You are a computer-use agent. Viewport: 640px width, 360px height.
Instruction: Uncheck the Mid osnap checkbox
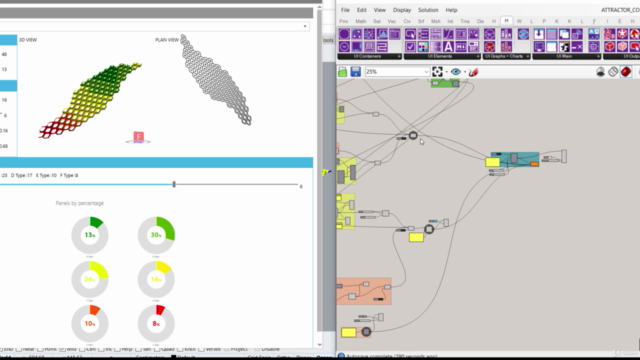[x=62, y=349]
